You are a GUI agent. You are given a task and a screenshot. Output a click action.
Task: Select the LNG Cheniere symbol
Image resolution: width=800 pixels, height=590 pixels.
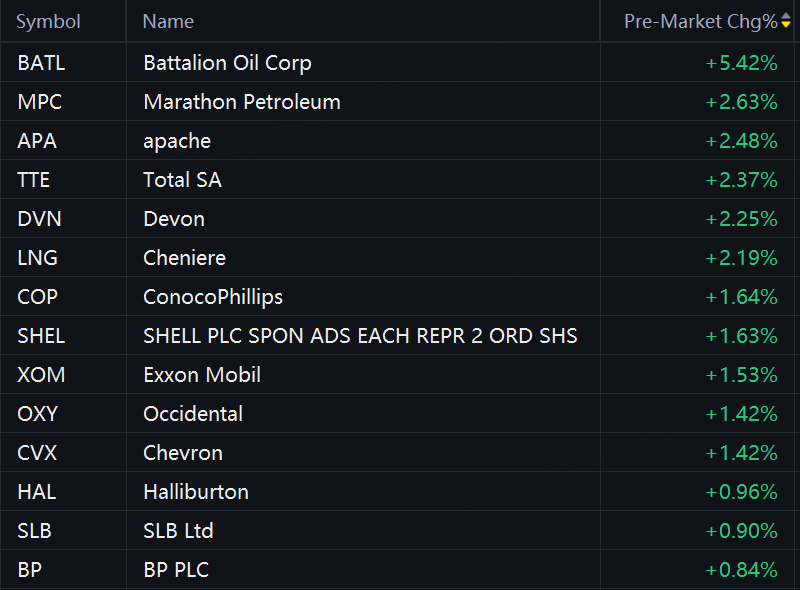point(38,258)
